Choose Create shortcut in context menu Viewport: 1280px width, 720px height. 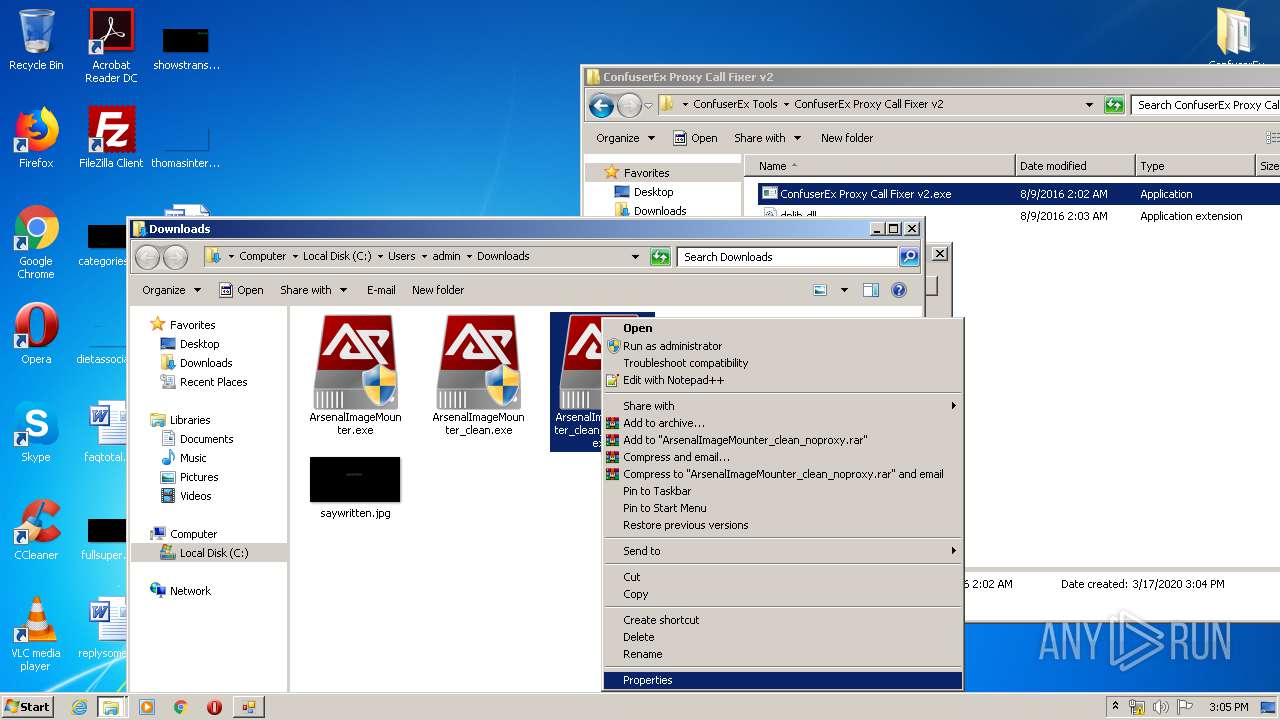click(783, 620)
